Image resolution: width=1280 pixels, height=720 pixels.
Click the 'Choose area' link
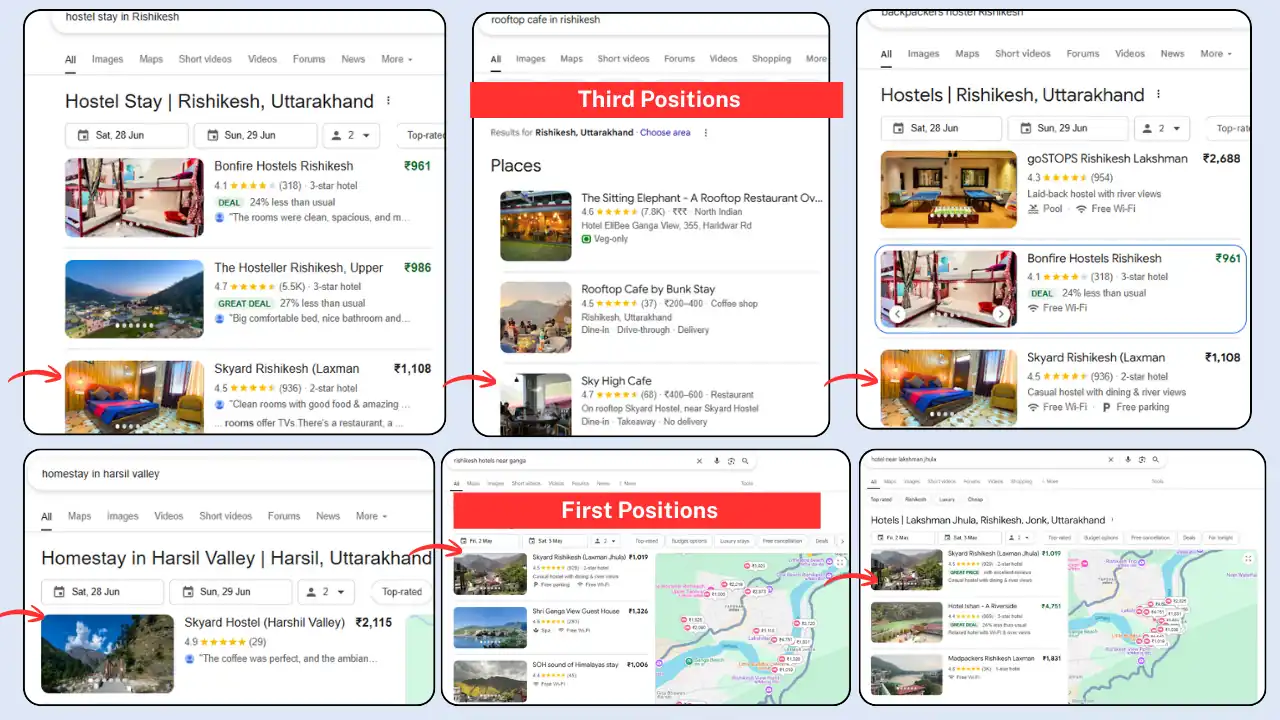tap(665, 133)
